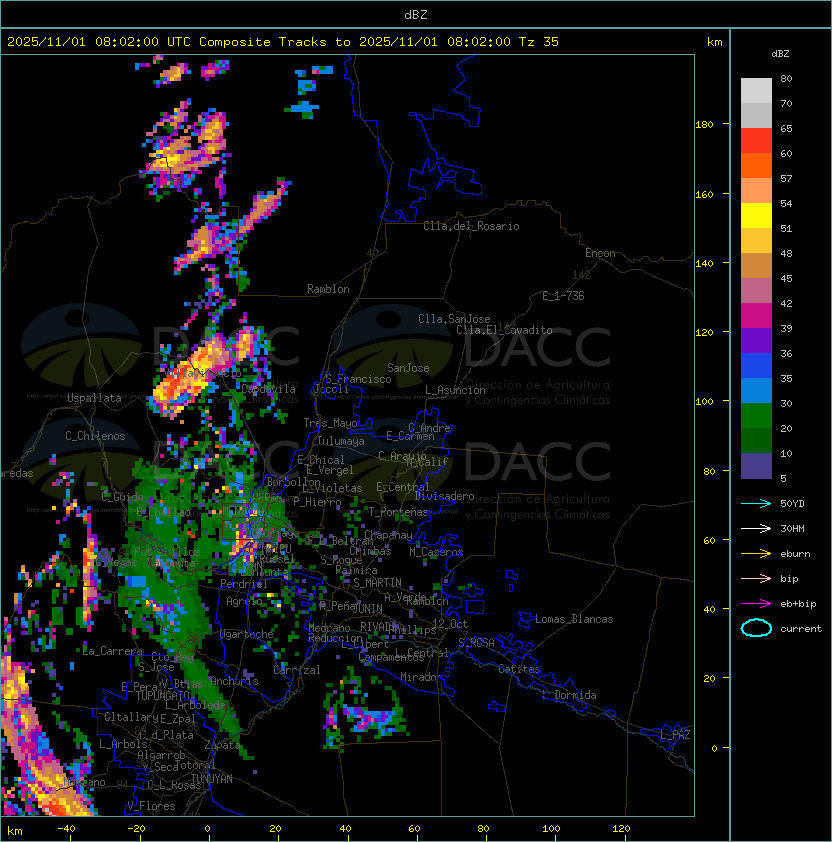Viewport: 832px width, 842px height.
Task: Click the 'Clla.El_Cavadito' map label
Action: pyautogui.click(x=504, y=330)
